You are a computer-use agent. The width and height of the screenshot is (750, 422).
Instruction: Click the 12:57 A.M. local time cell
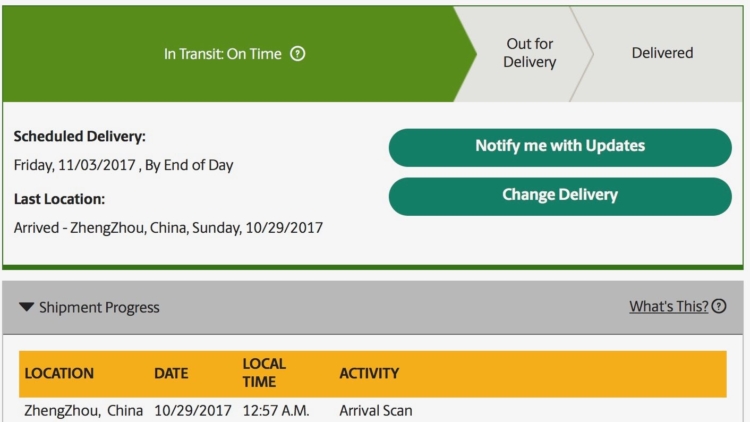(276, 411)
